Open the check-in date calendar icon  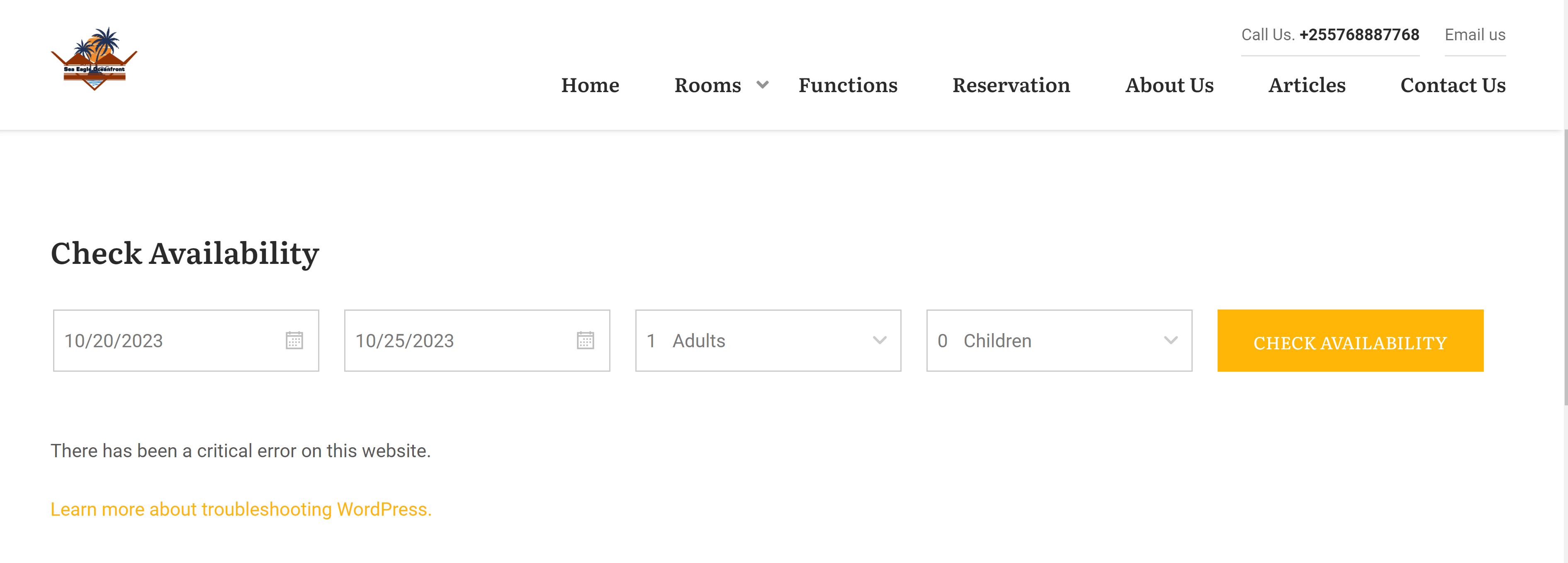point(294,340)
